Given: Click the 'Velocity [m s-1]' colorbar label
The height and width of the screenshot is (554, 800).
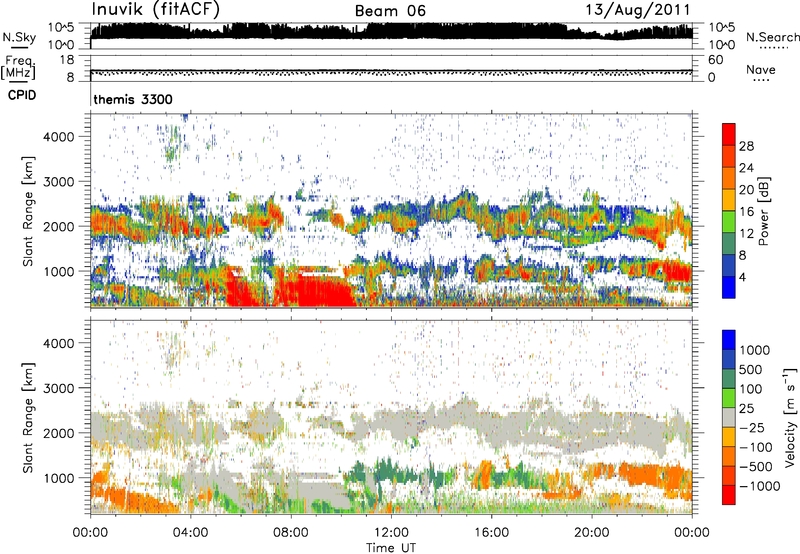Looking at the screenshot, I should point(790,417).
